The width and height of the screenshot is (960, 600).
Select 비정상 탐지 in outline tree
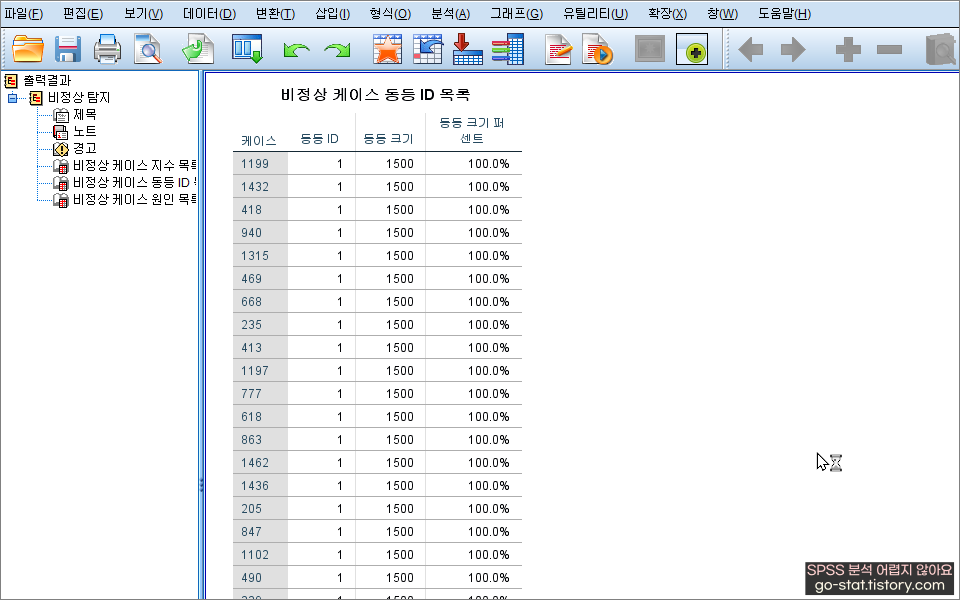(79, 97)
